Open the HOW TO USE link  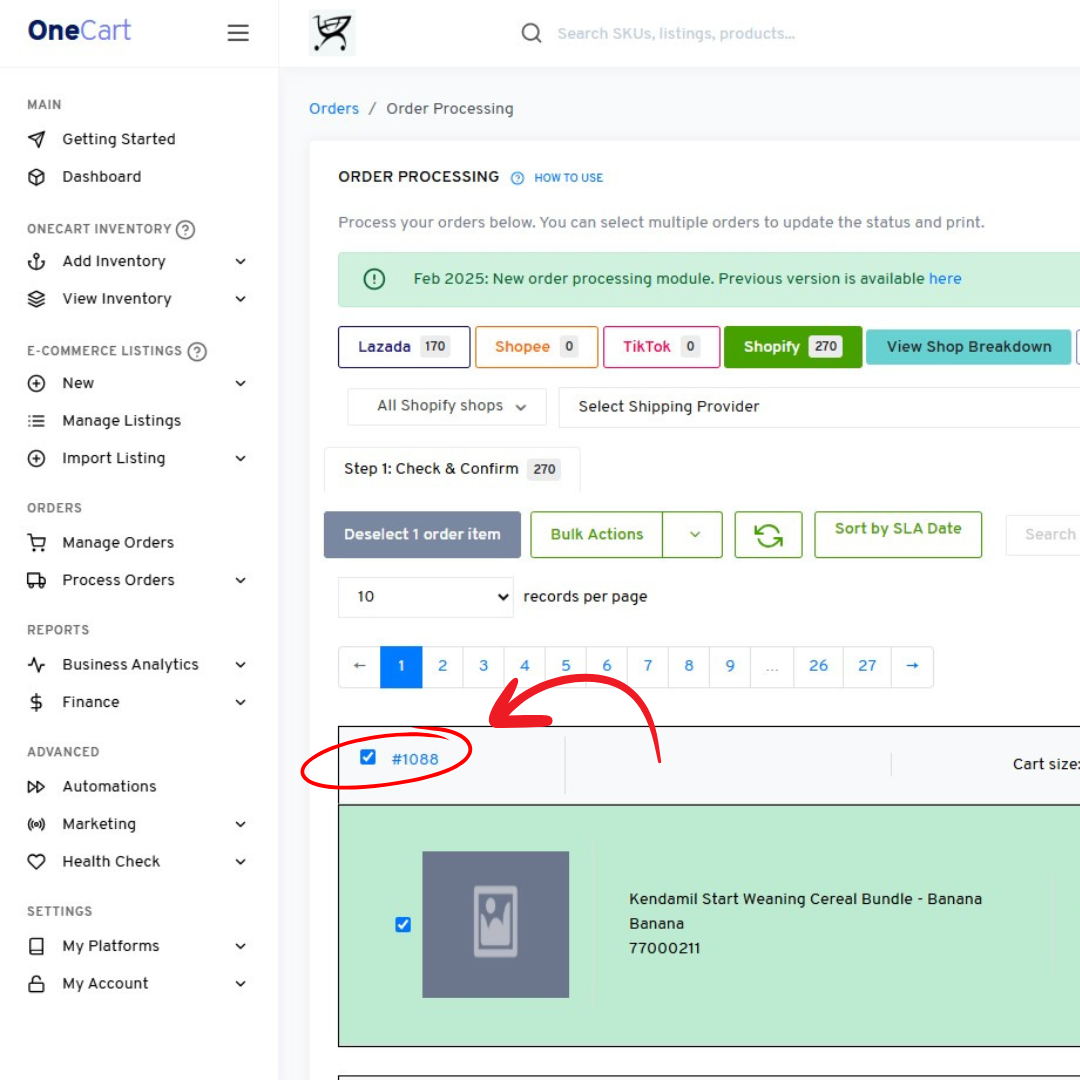coord(568,178)
